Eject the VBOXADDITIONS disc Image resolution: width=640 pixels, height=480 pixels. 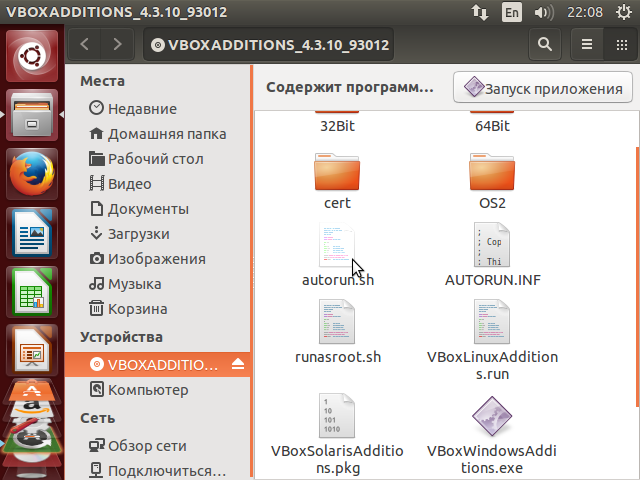pyautogui.click(x=238, y=364)
